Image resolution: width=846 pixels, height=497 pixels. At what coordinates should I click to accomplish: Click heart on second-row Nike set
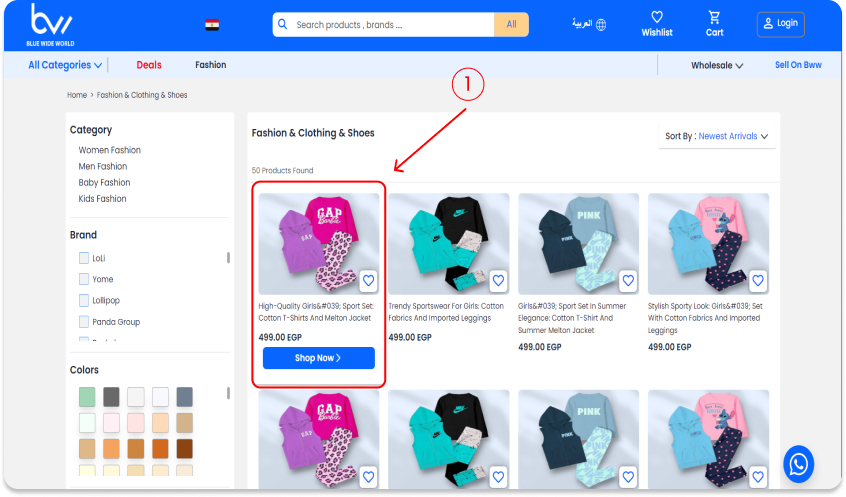(x=499, y=477)
